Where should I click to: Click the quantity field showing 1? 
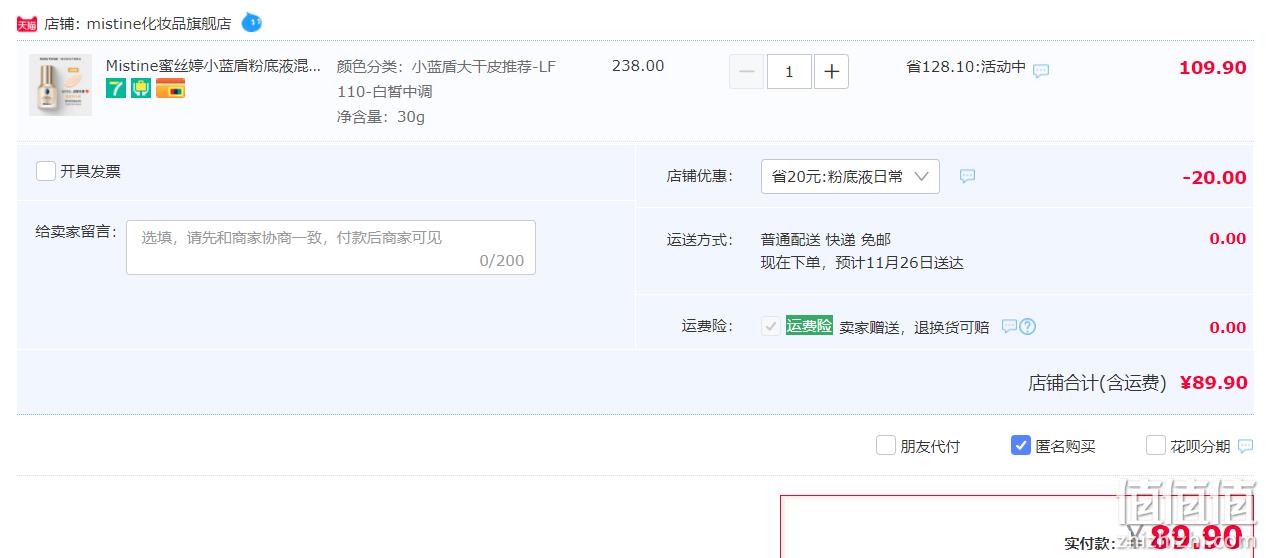(789, 72)
